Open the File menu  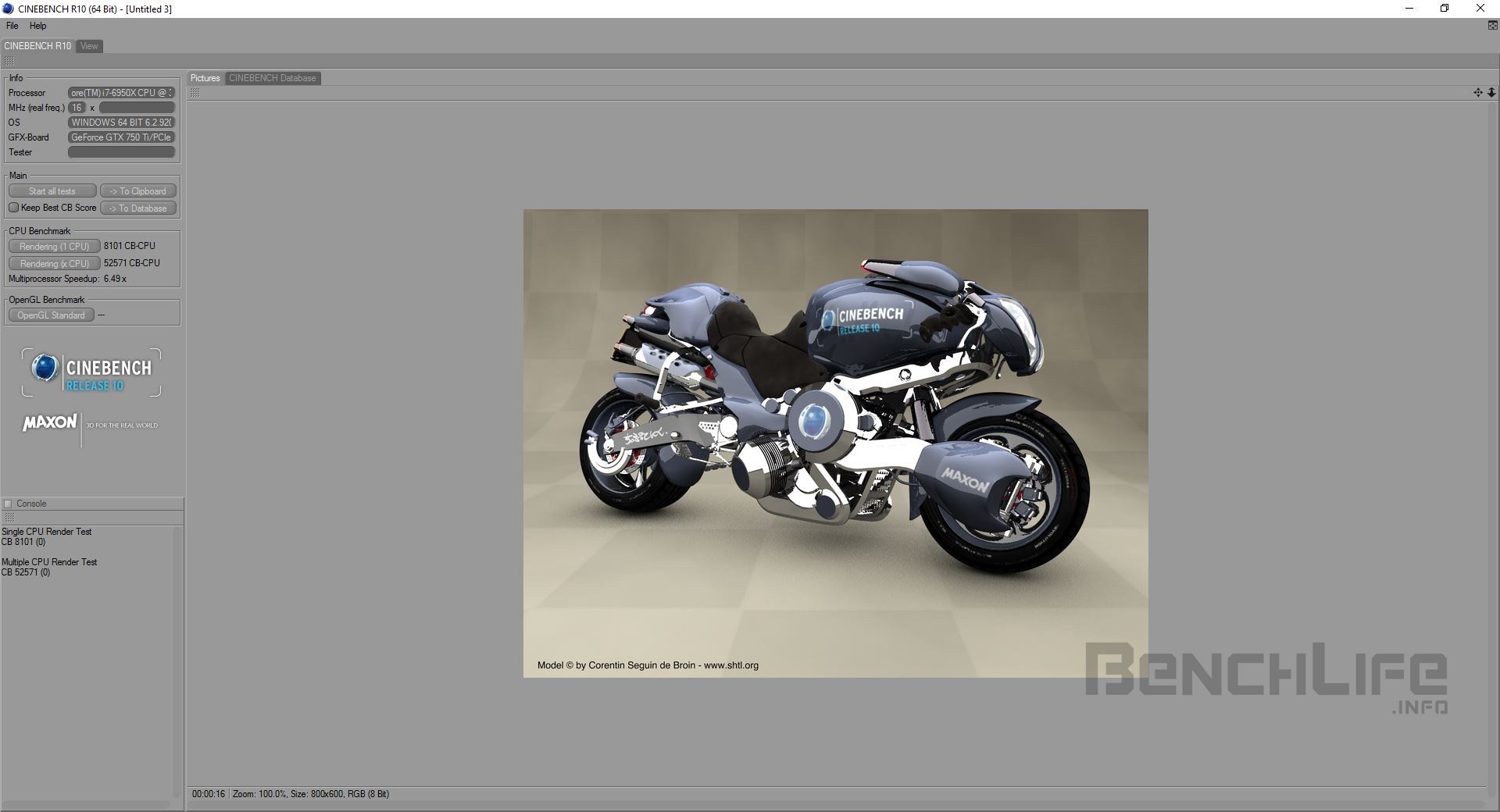pos(12,26)
